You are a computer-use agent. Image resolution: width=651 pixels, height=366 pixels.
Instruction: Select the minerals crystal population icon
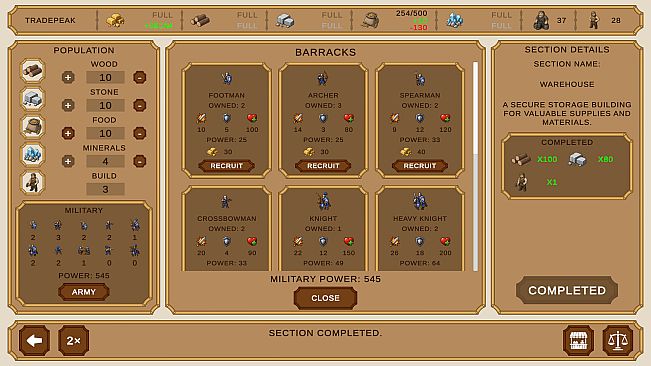click(32, 154)
